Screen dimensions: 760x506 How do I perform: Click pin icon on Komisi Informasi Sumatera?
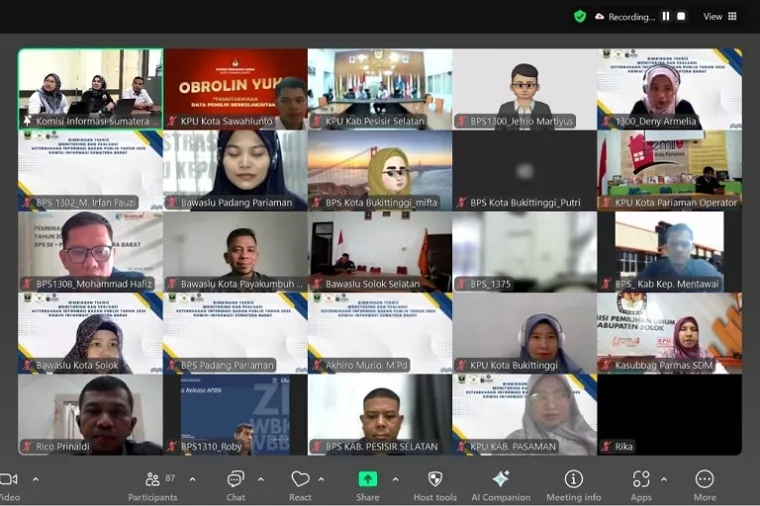click(x=28, y=121)
